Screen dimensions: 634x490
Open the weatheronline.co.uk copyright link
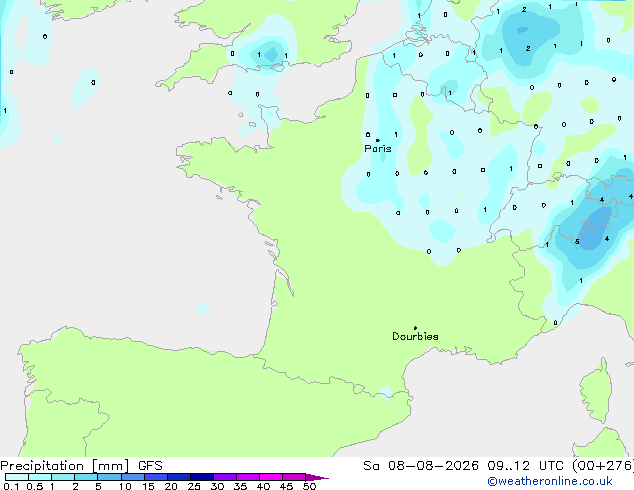(x=550, y=481)
